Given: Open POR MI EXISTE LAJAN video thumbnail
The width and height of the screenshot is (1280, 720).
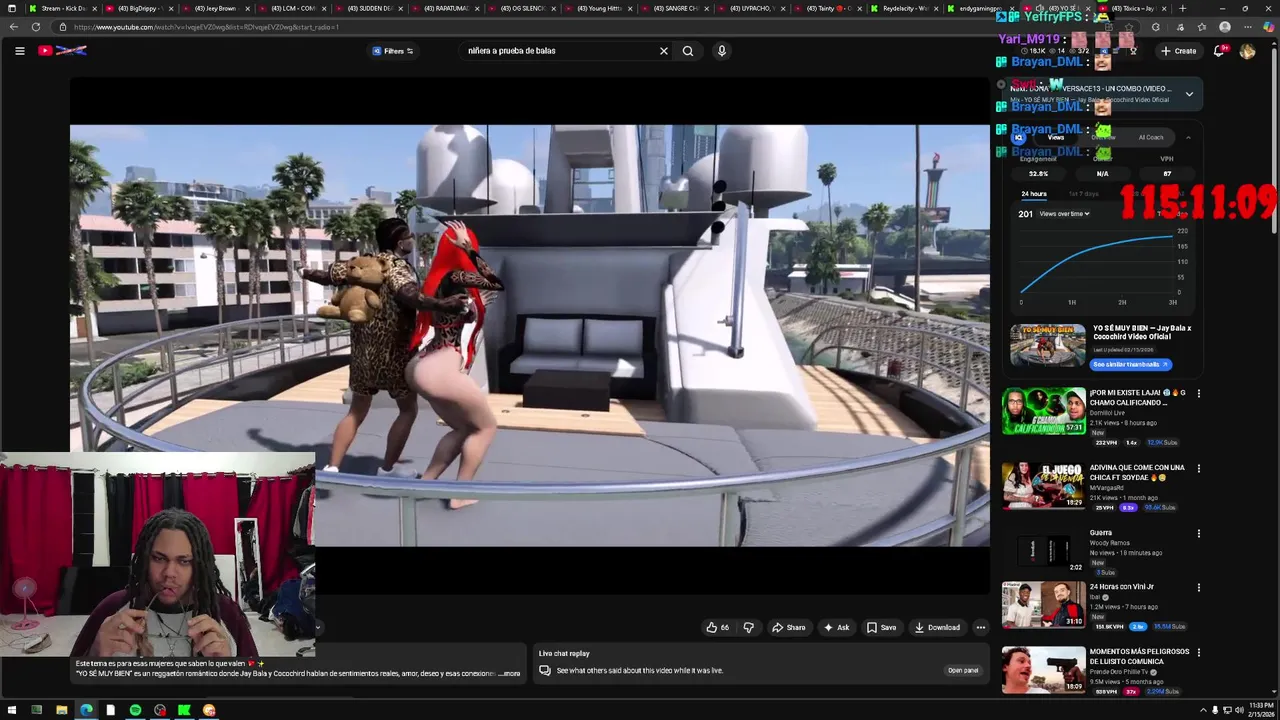Looking at the screenshot, I should (x=1043, y=411).
